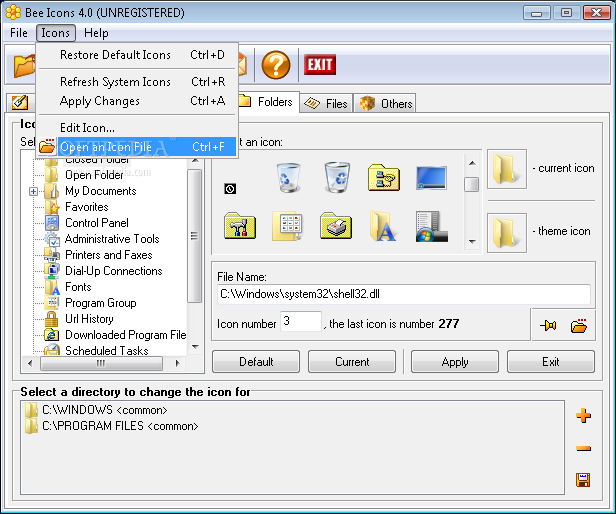Click the red EXIT toolbar icon
This screenshot has height=514, width=616.
point(320,64)
